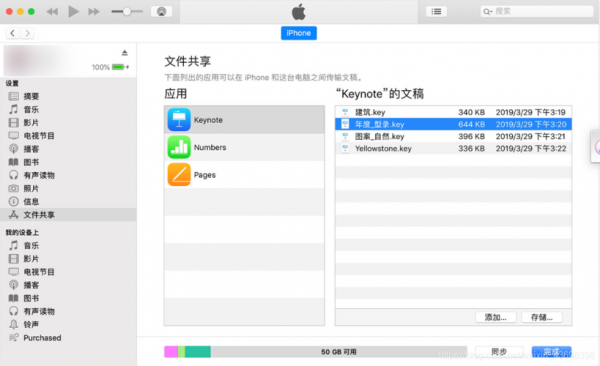The image size is (600, 366).
Task: Click the 同步 sync button
Action: click(499, 351)
